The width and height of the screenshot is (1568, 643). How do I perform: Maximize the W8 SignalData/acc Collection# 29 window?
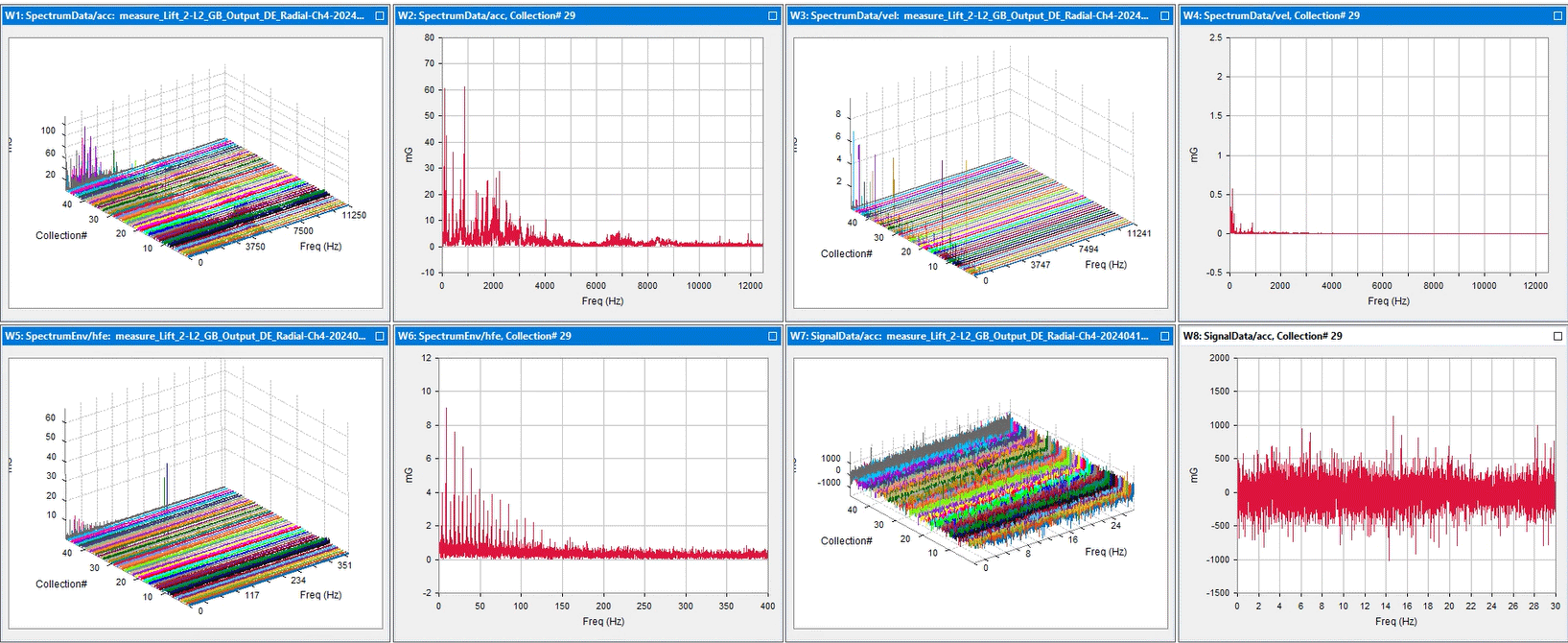(x=1557, y=336)
